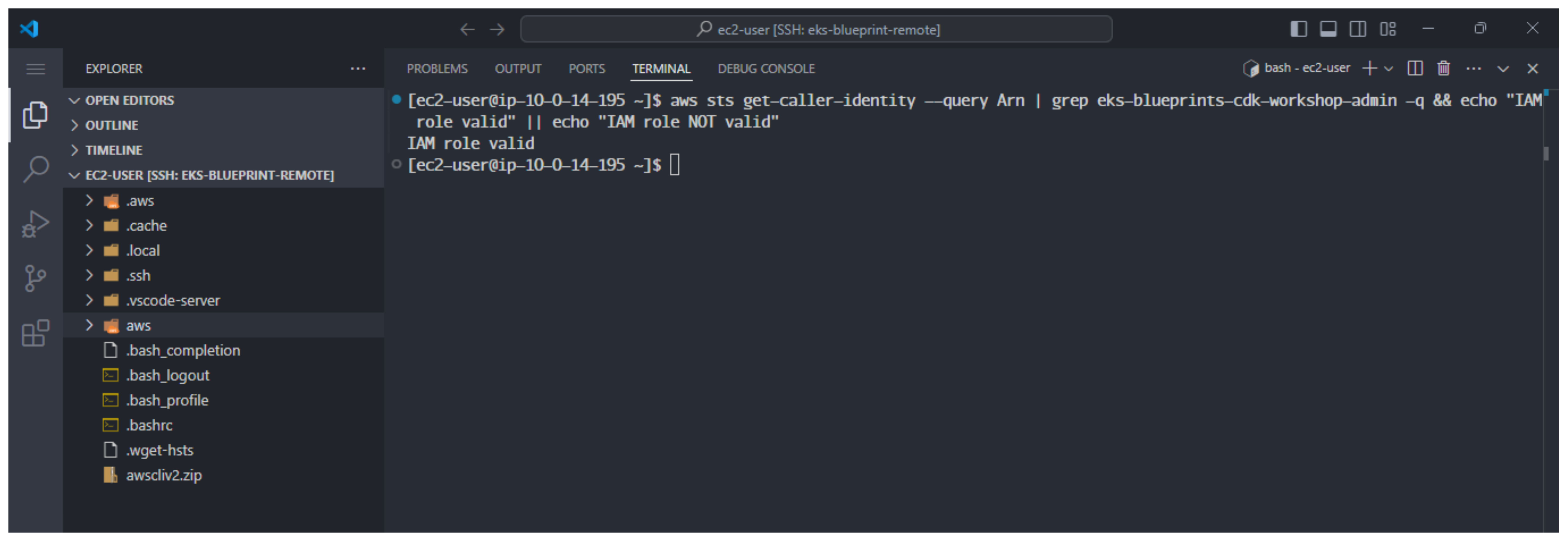Expand the .vscode-server folder

89,301
